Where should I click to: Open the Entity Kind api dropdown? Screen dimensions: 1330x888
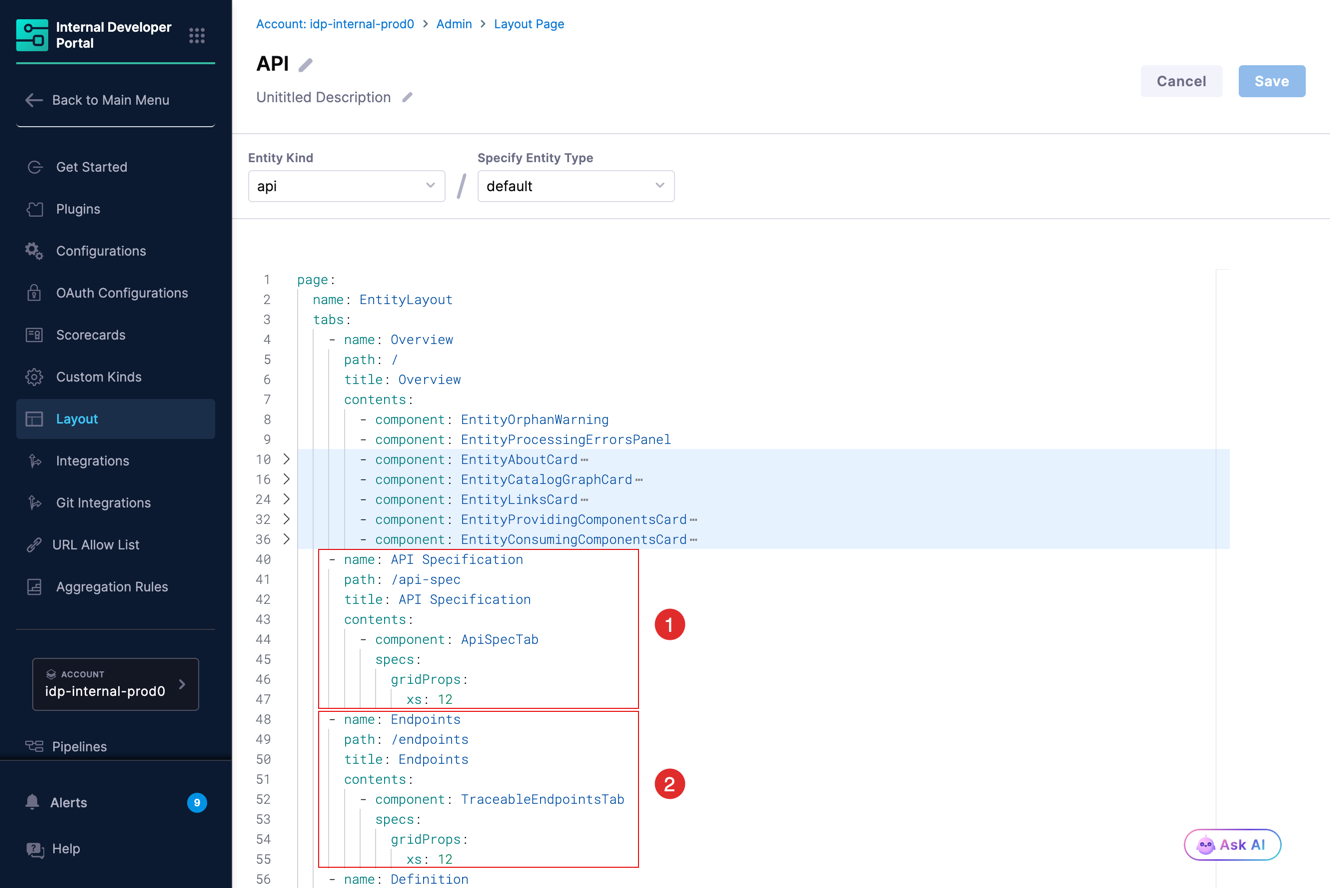(346, 186)
